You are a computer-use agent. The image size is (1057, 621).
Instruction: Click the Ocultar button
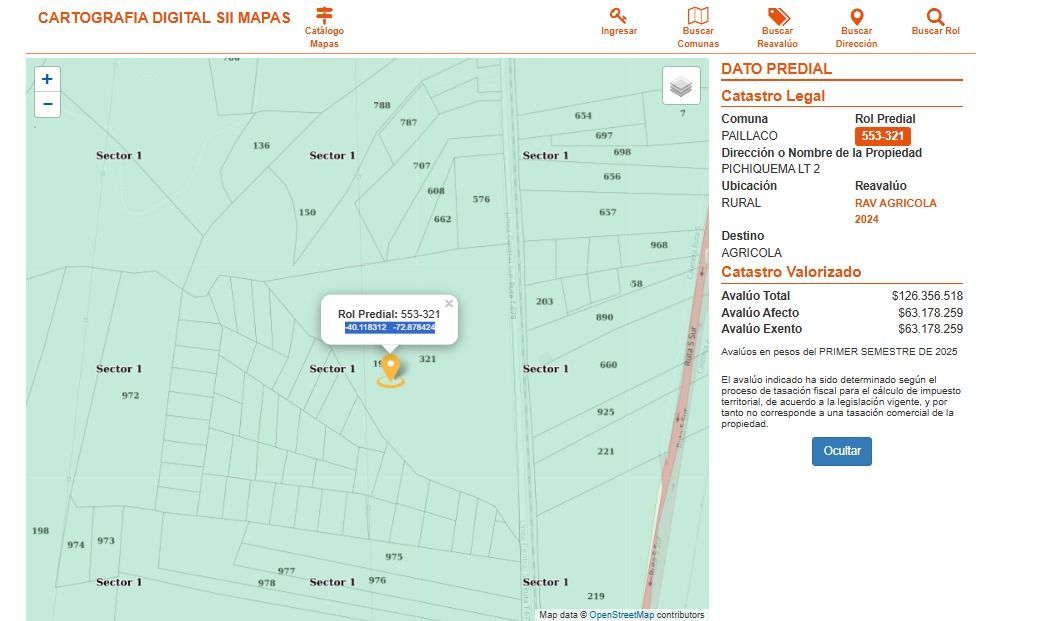(x=841, y=451)
